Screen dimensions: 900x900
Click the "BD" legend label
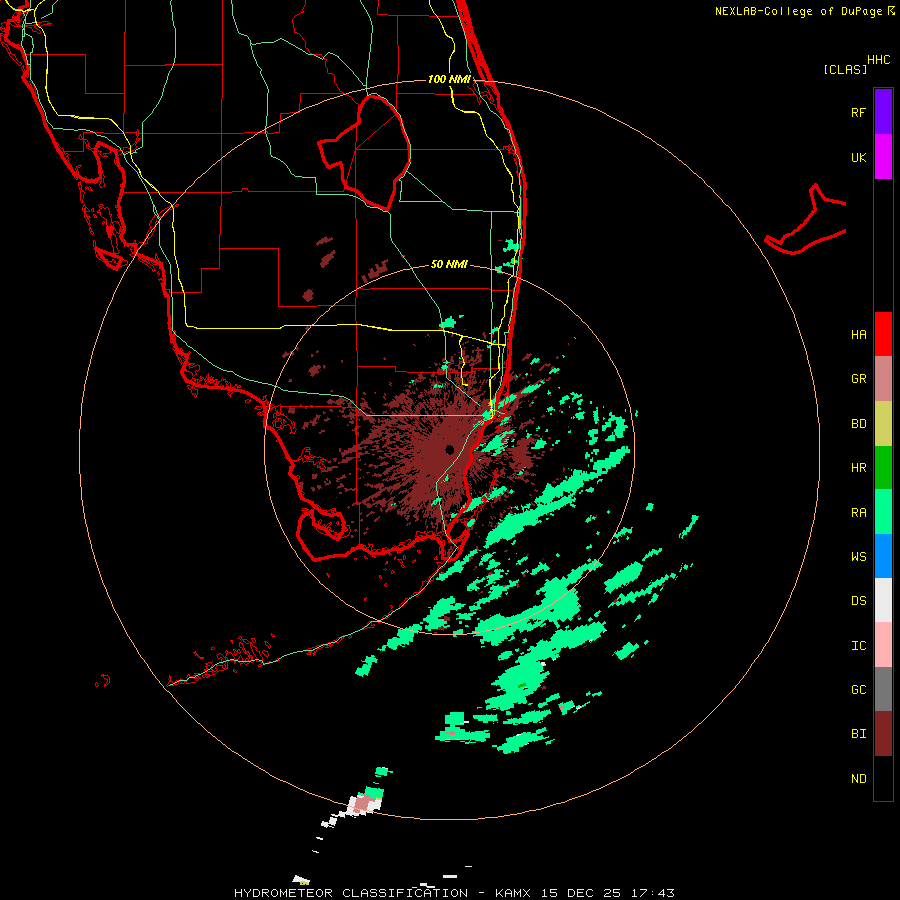pos(858,424)
